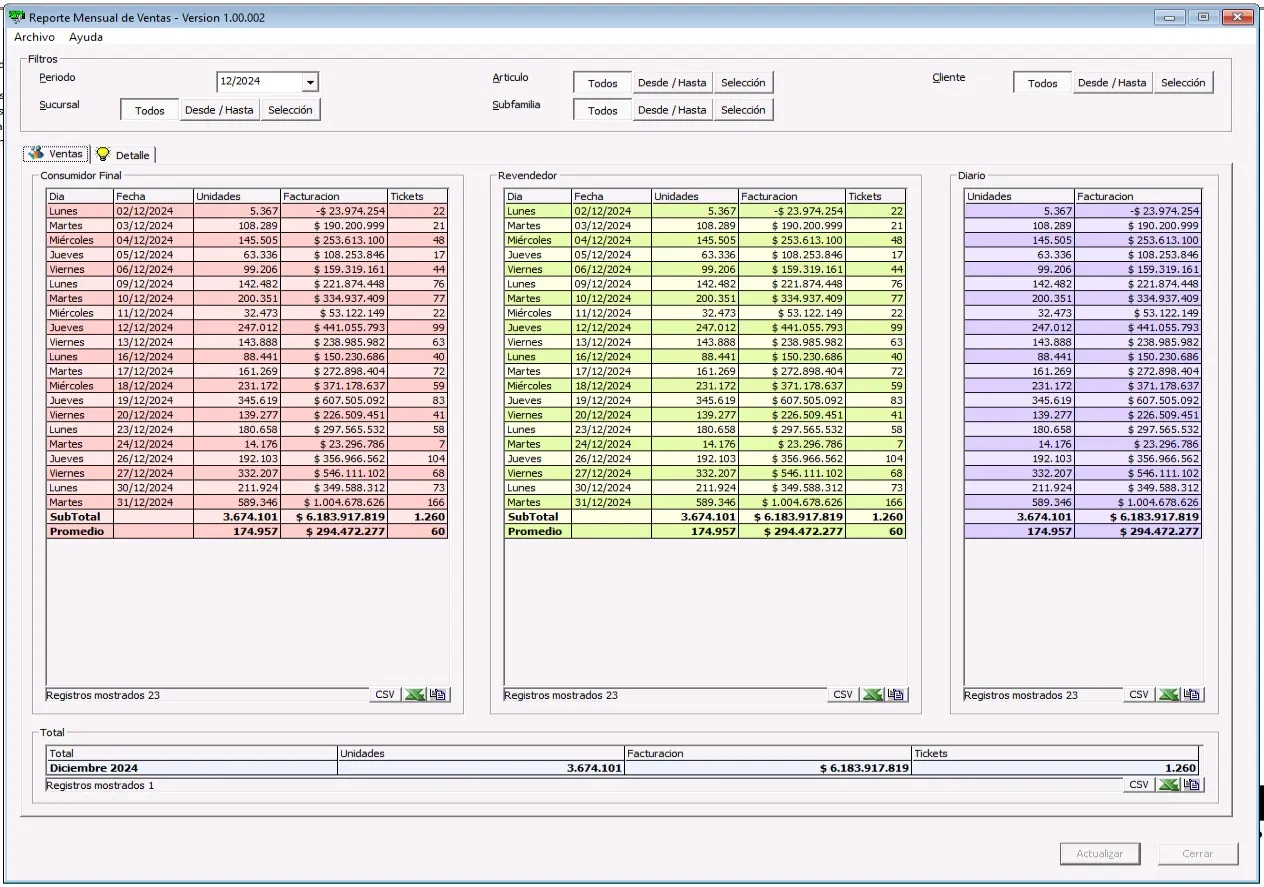Sort Revendedor table by Tickets column header
1264x887 pixels.
tap(875, 197)
